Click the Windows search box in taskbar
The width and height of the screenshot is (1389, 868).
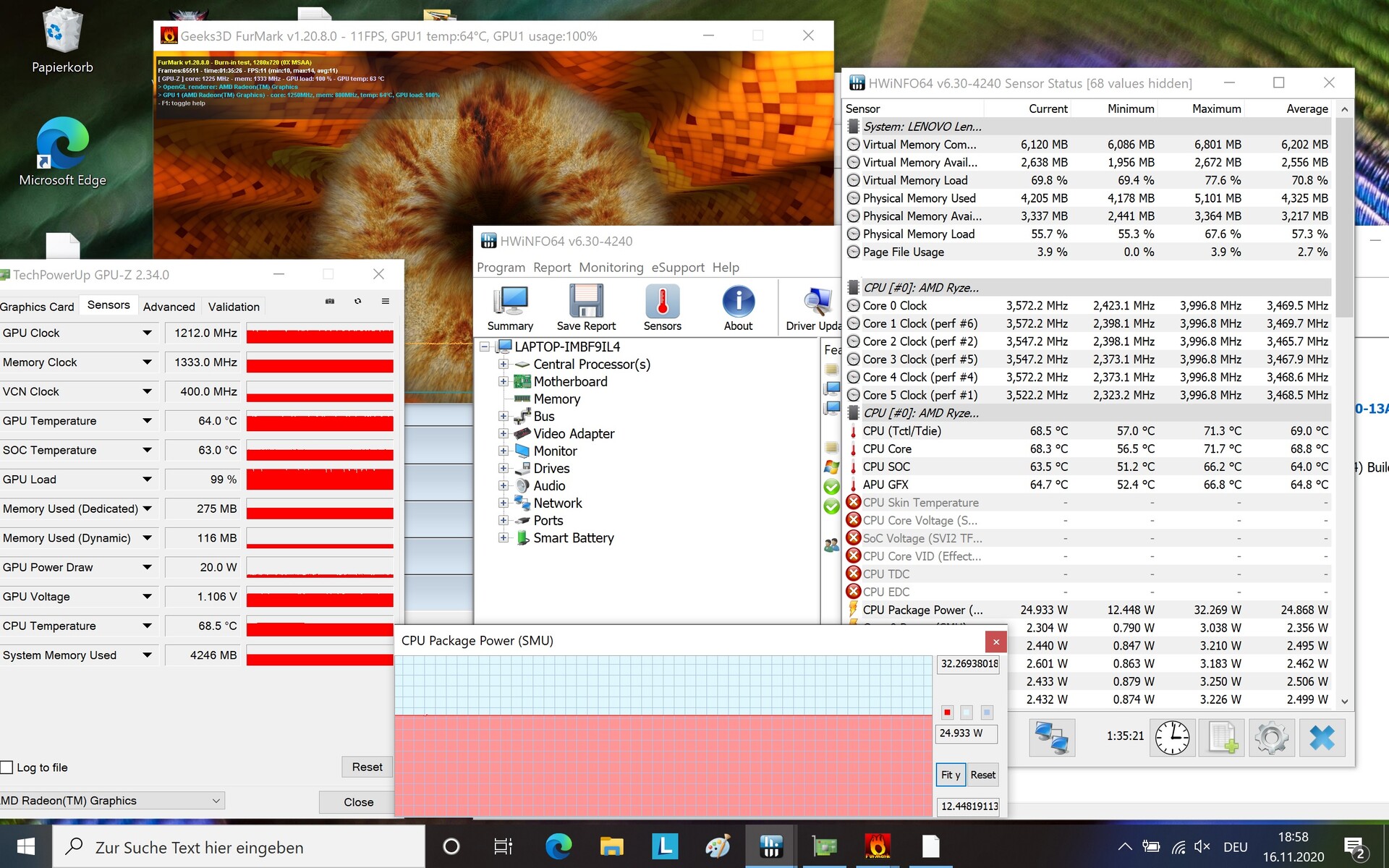[x=239, y=847]
